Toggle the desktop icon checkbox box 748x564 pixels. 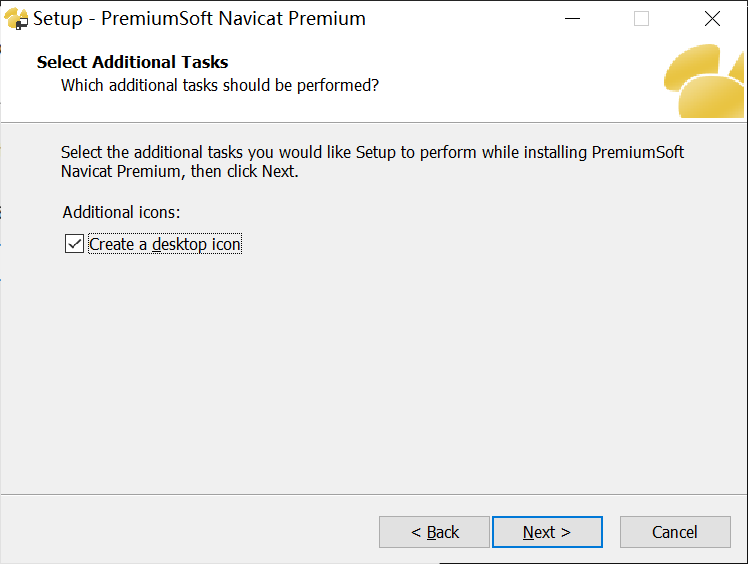74,244
